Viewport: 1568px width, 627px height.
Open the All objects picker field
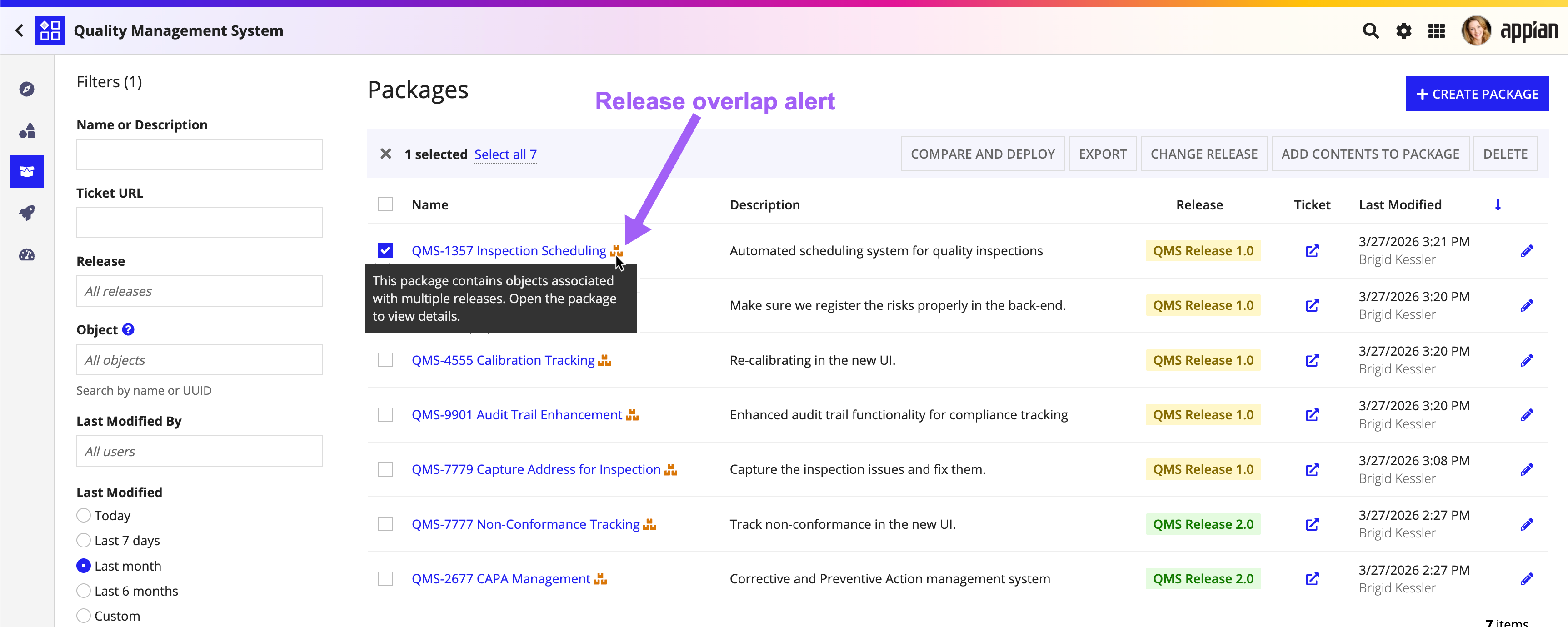click(199, 360)
